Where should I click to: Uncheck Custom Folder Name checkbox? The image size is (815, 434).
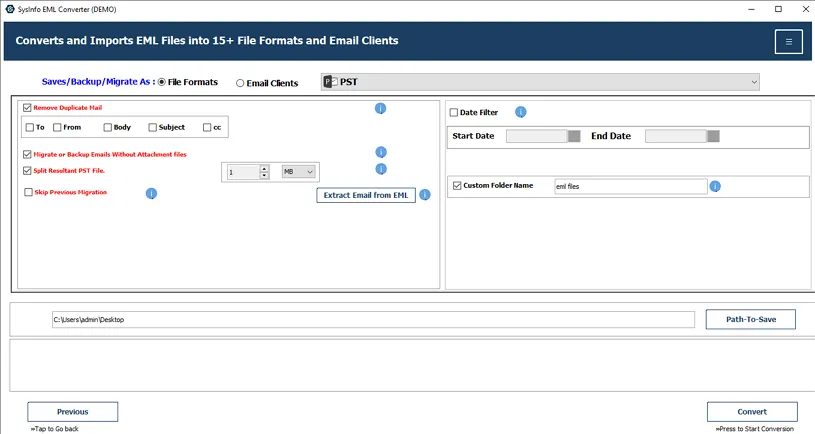tap(457, 186)
